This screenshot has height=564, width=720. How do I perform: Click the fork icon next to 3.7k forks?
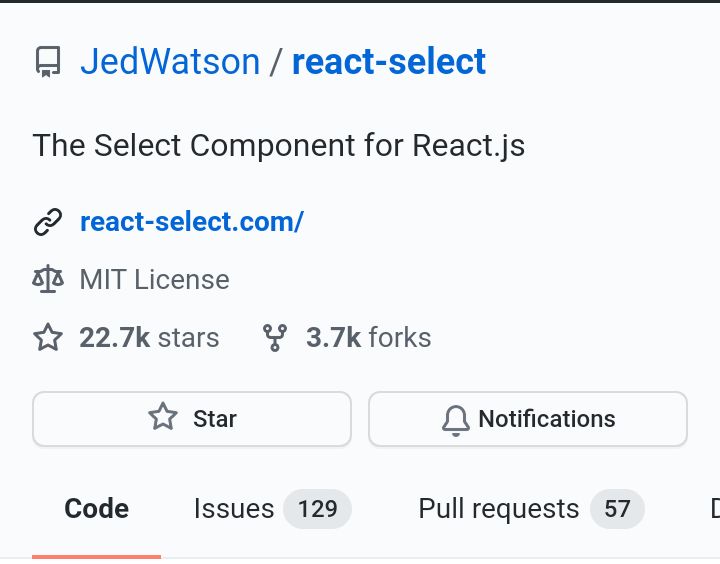(275, 338)
